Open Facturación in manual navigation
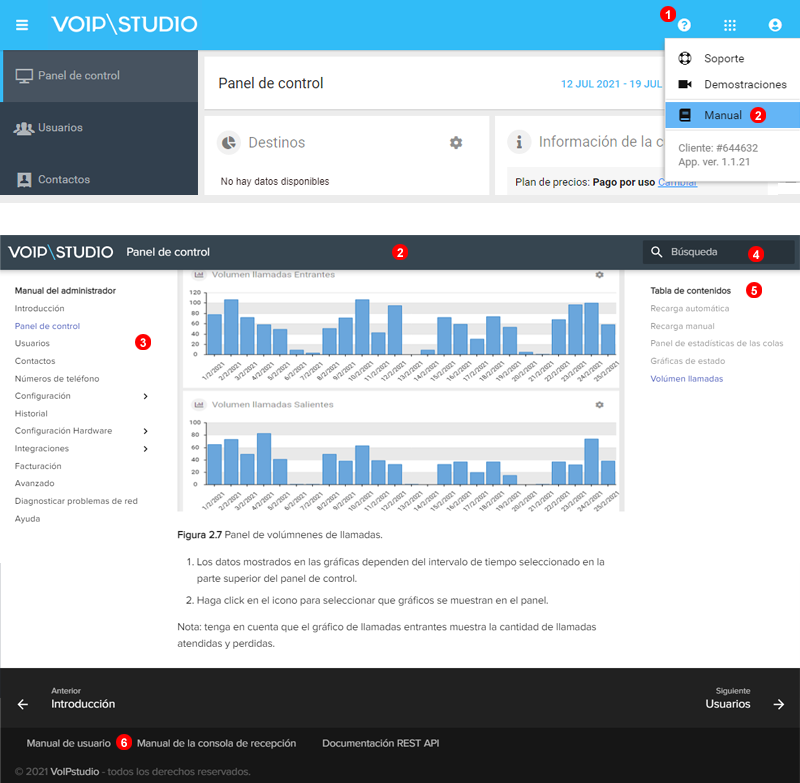 [x=38, y=466]
